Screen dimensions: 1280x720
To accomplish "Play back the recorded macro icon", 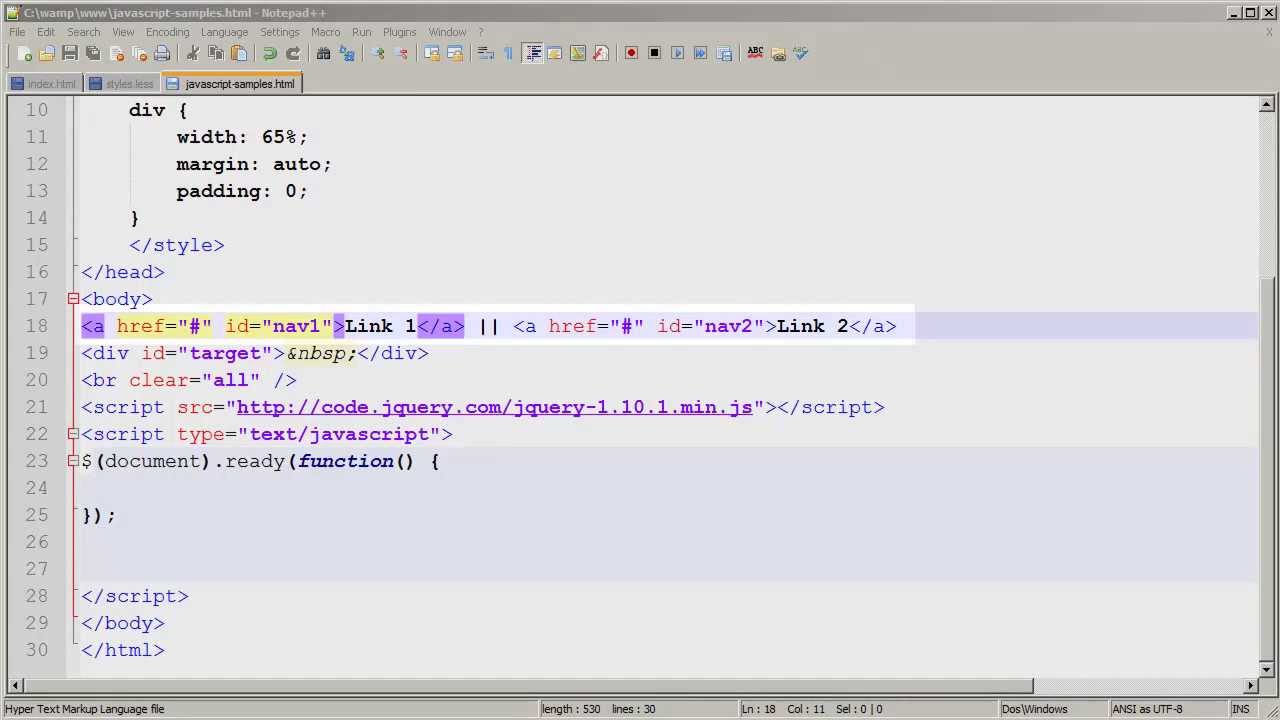I will 678,53.
